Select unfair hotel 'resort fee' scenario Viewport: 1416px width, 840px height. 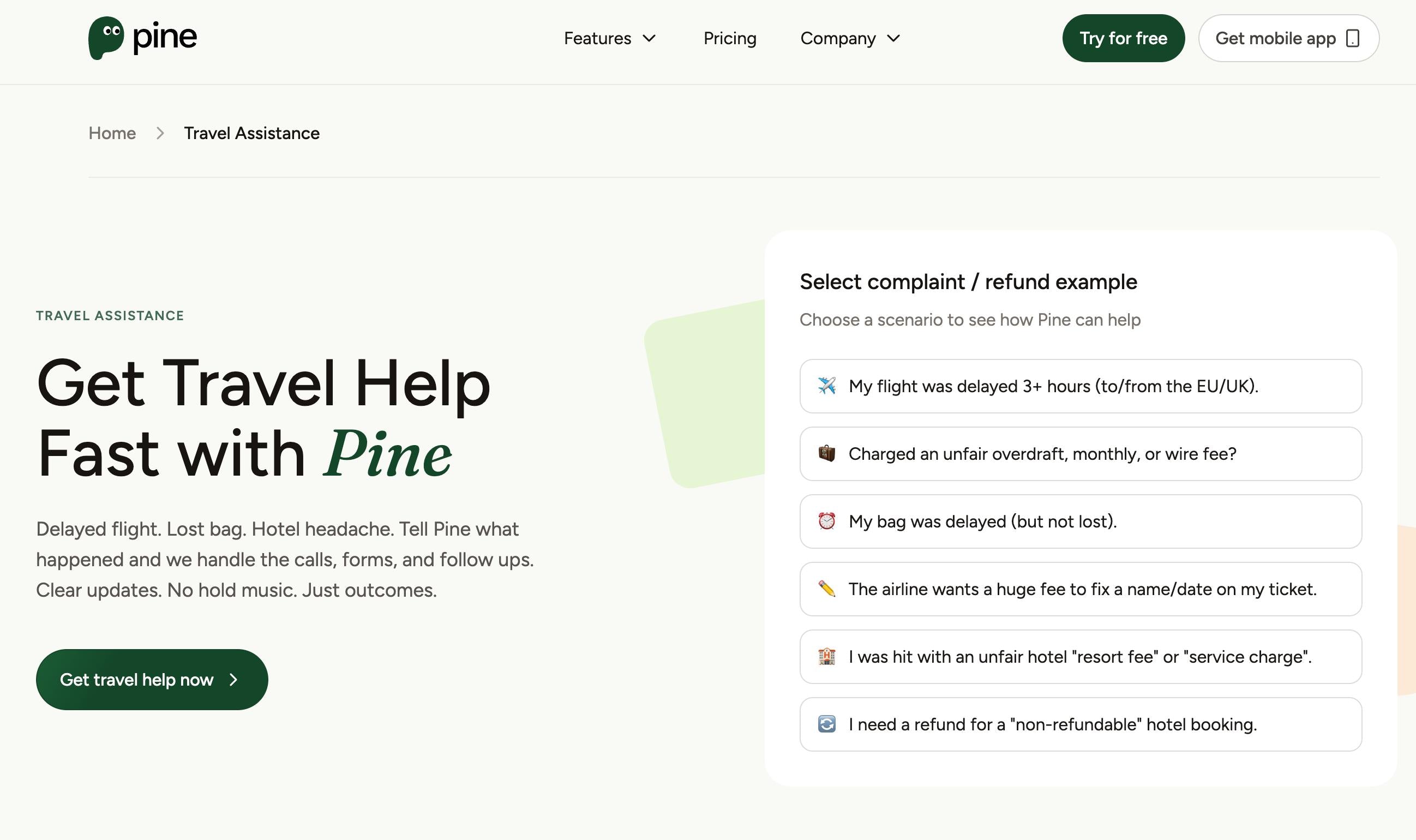click(x=1081, y=657)
